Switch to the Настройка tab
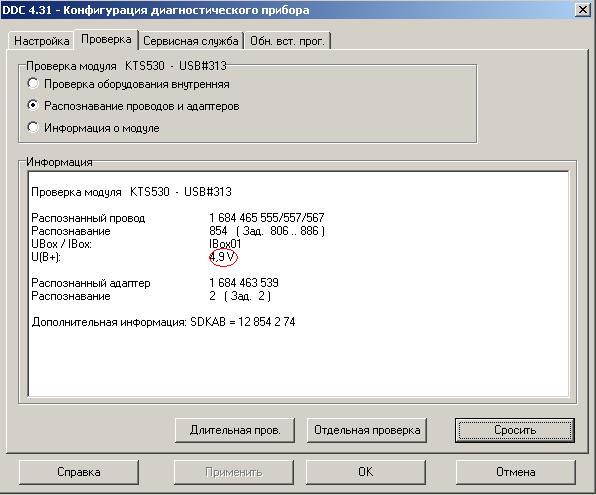The height and width of the screenshot is (495, 596). (41, 41)
